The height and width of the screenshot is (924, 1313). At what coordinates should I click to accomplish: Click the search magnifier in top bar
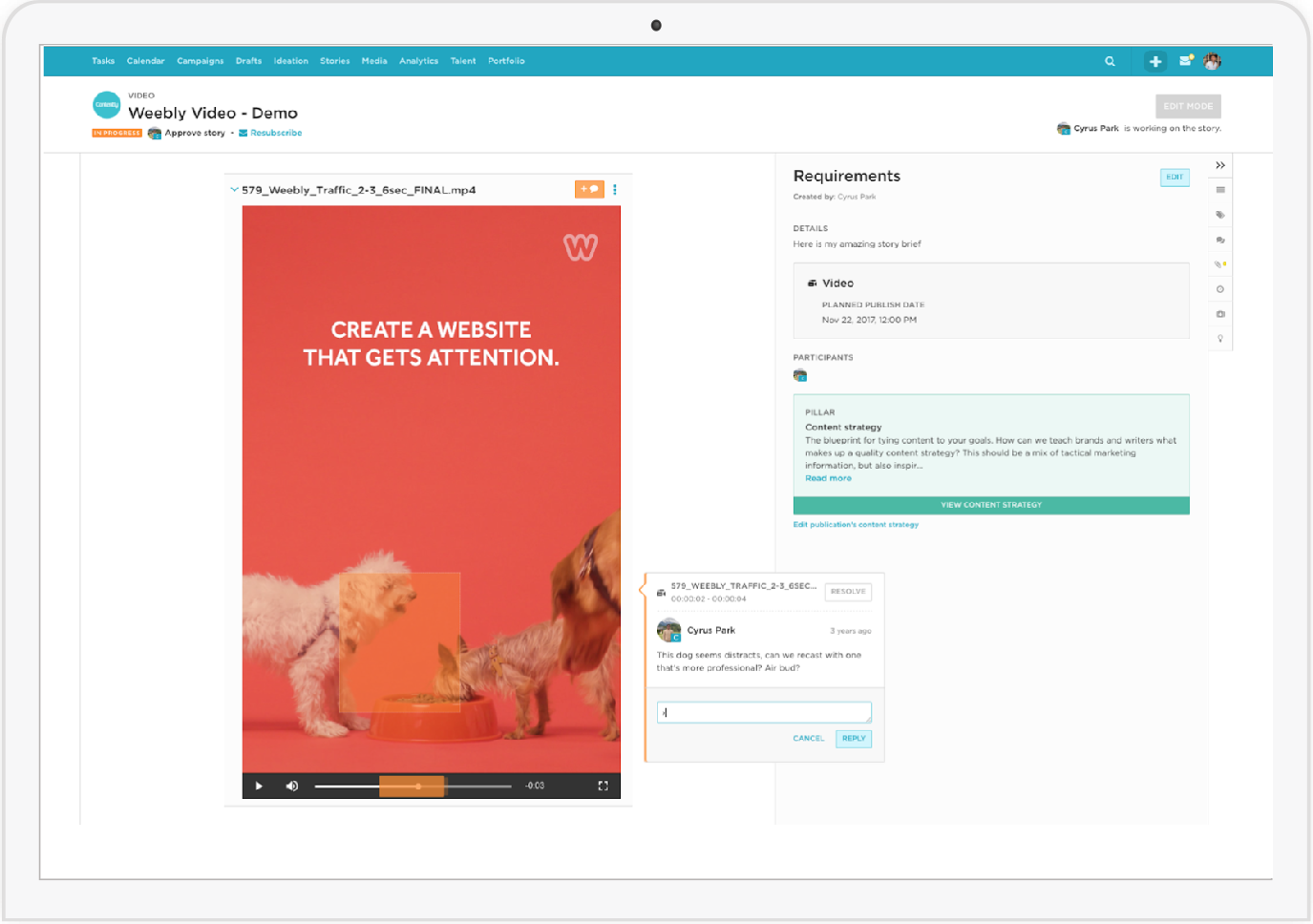tap(1110, 61)
